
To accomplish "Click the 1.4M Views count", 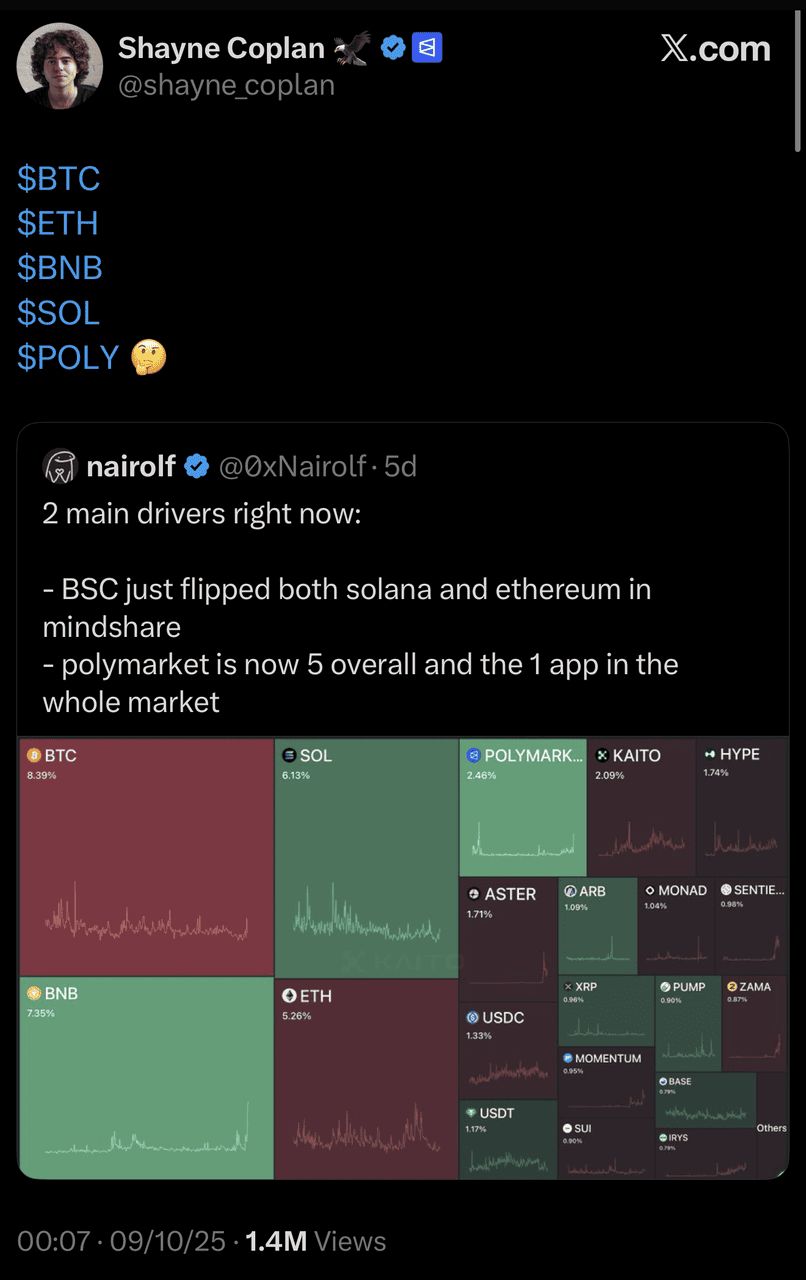I will point(315,1241).
